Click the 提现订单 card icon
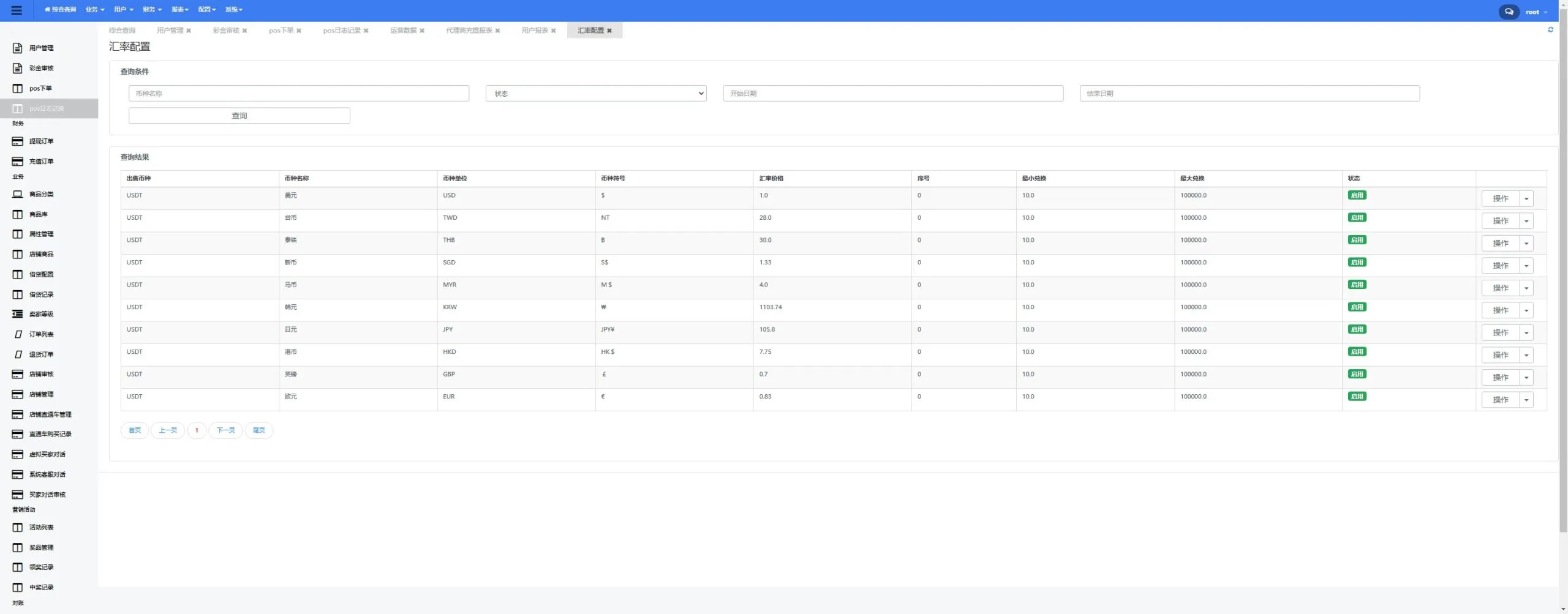The width and height of the screenshot is (1568, 614). tap(18, 141)
